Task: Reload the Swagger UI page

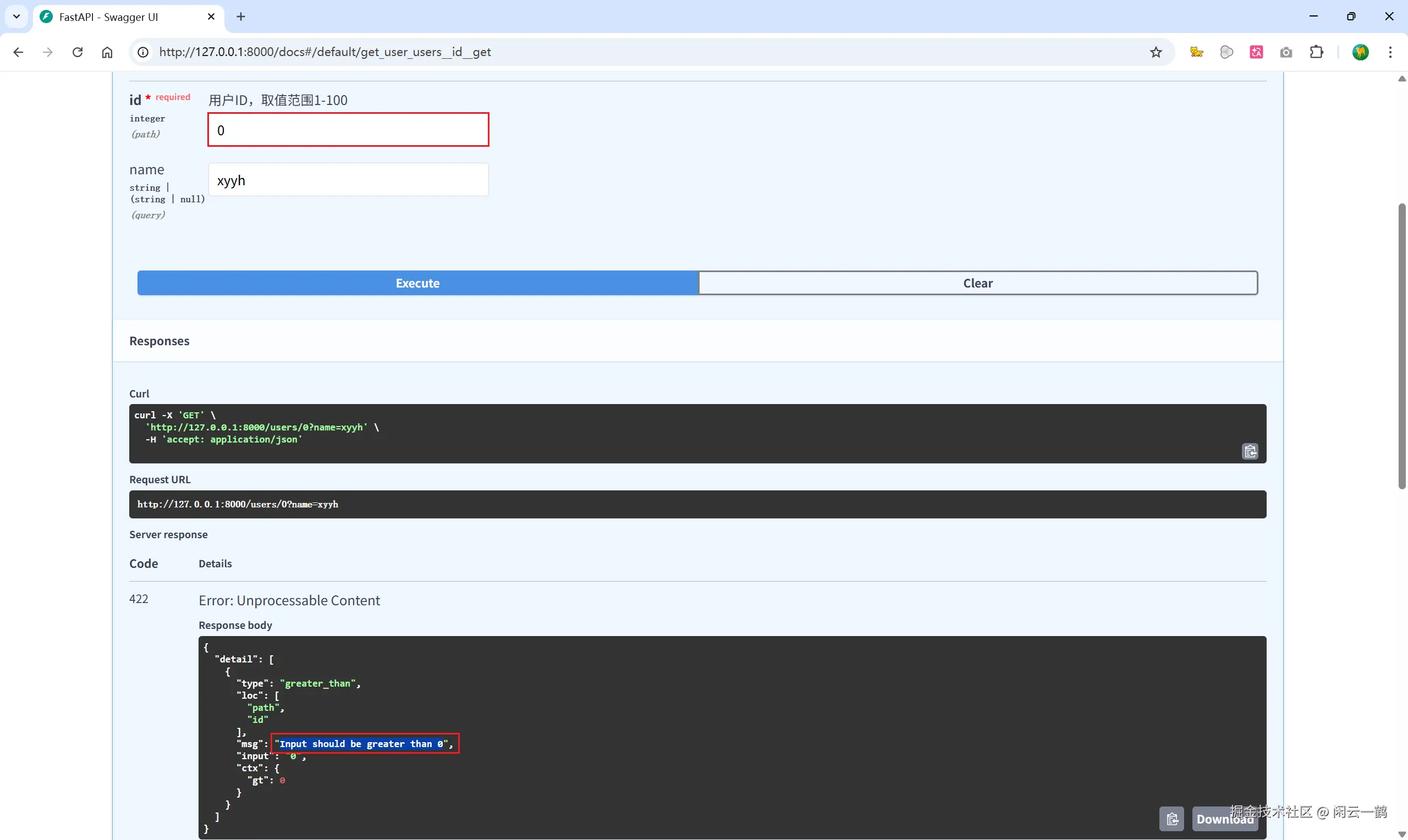Action: [78, 52]
